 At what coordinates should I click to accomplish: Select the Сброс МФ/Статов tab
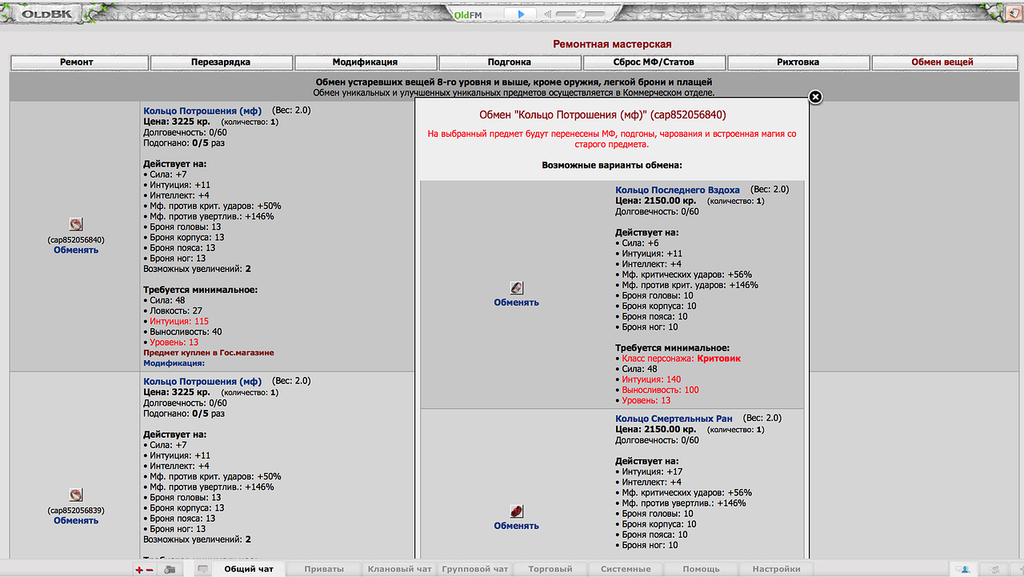654,62
